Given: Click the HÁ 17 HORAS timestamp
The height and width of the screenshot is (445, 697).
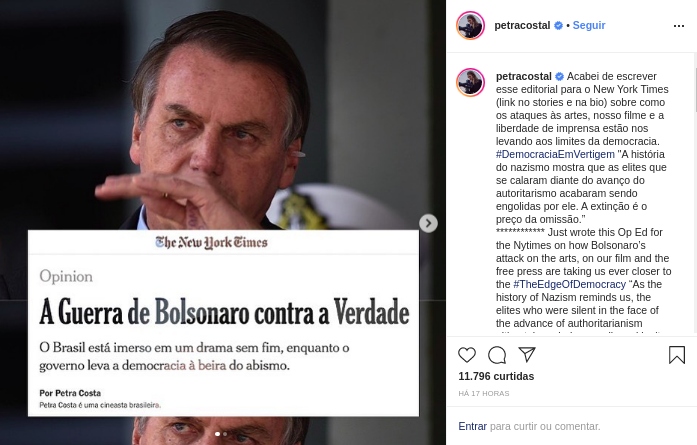Looking at the screenshot, I should [484, 393].
